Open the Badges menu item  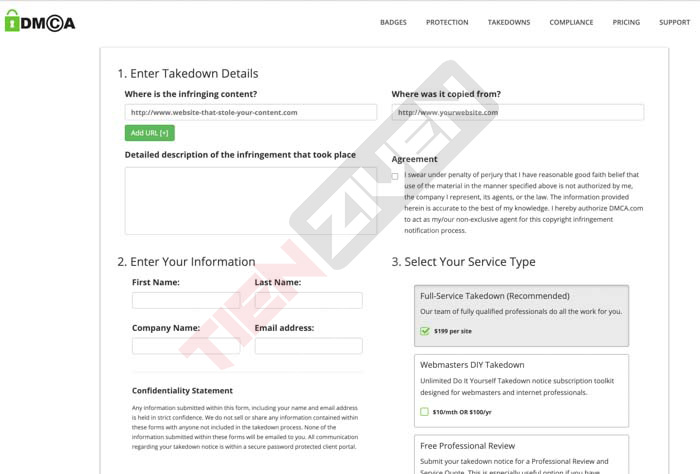(x=393, y=22)
